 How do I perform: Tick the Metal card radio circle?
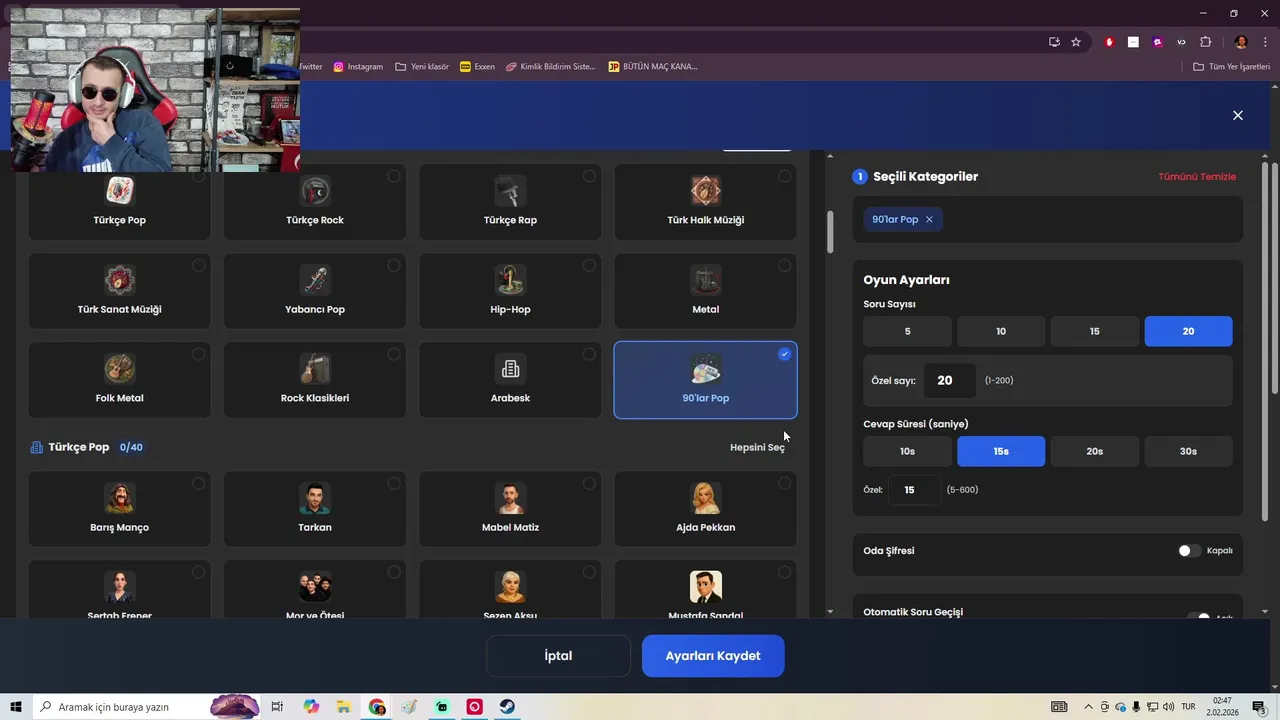point(784,265)
